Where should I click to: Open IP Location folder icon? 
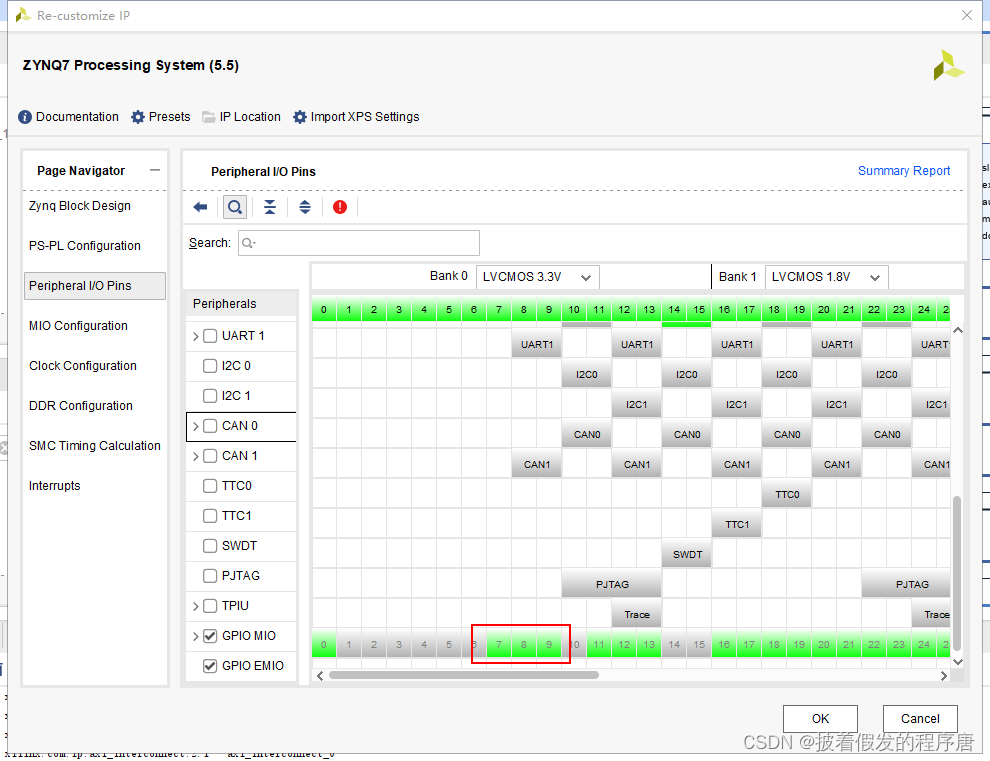point(208,117)
